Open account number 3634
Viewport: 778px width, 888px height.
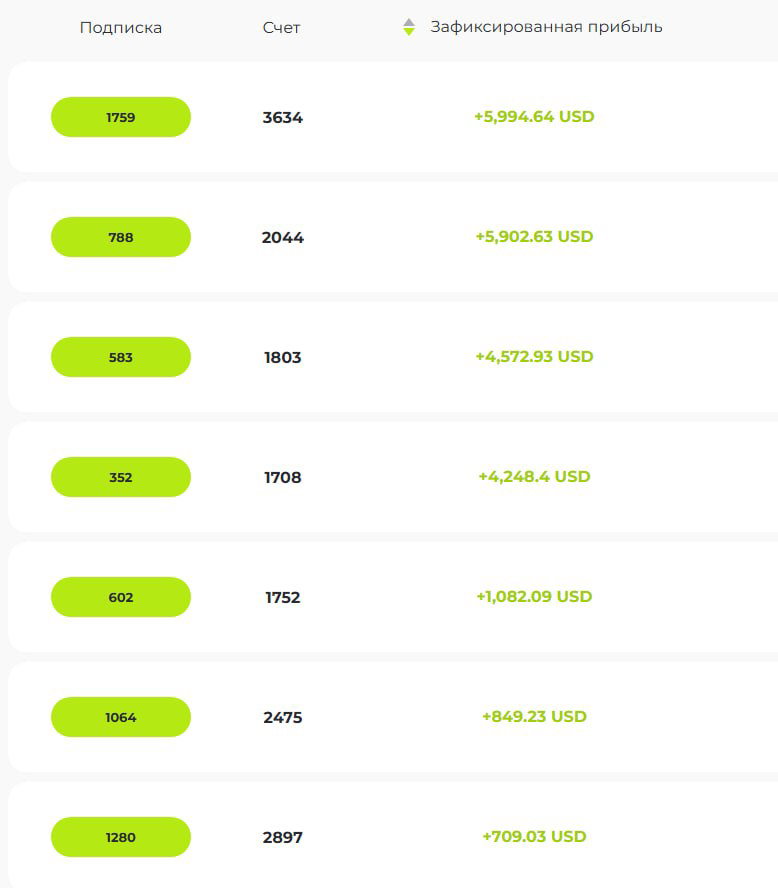[x=283, y=117]
